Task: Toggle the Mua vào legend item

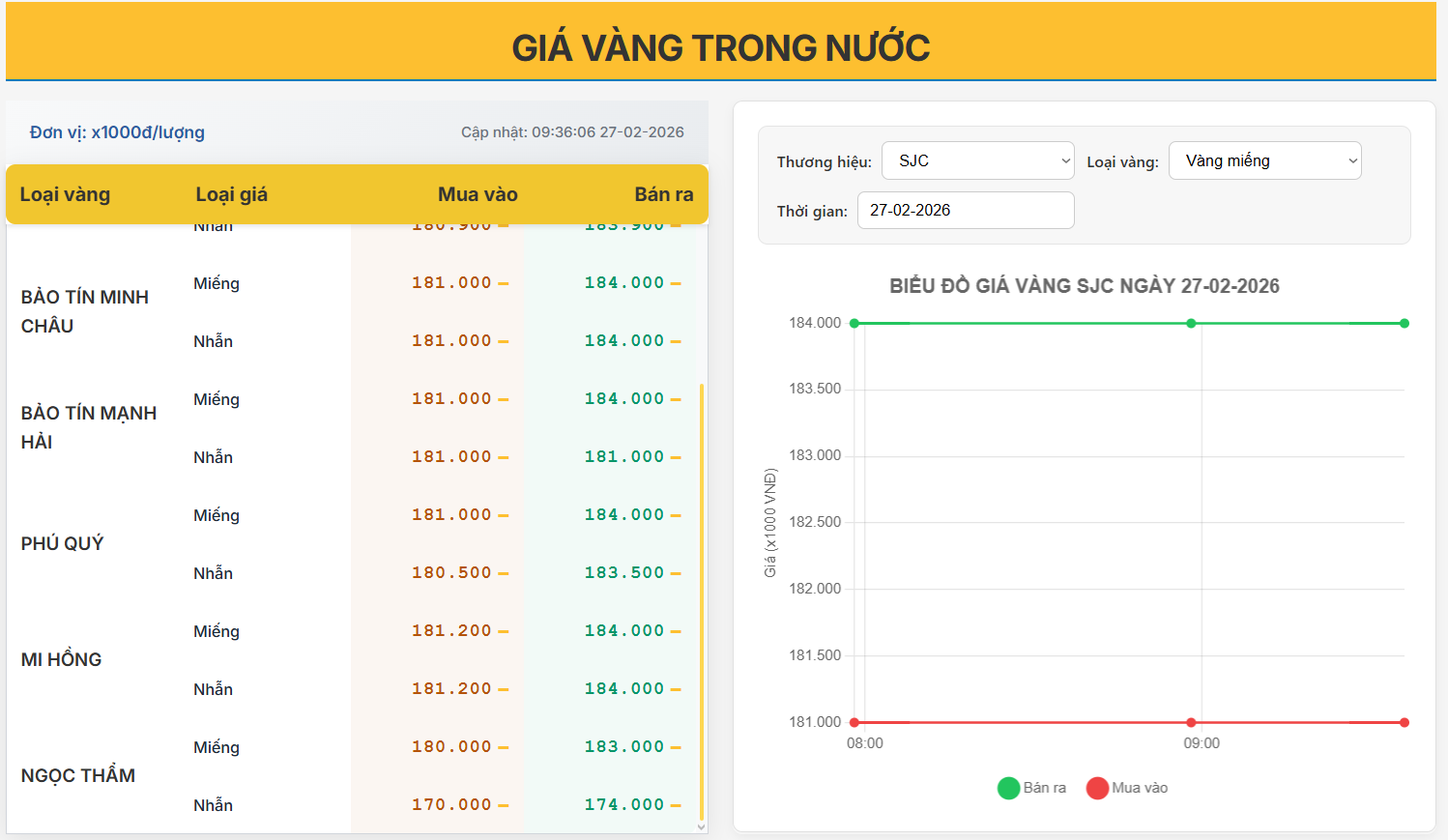Action: pos(1127,788)
